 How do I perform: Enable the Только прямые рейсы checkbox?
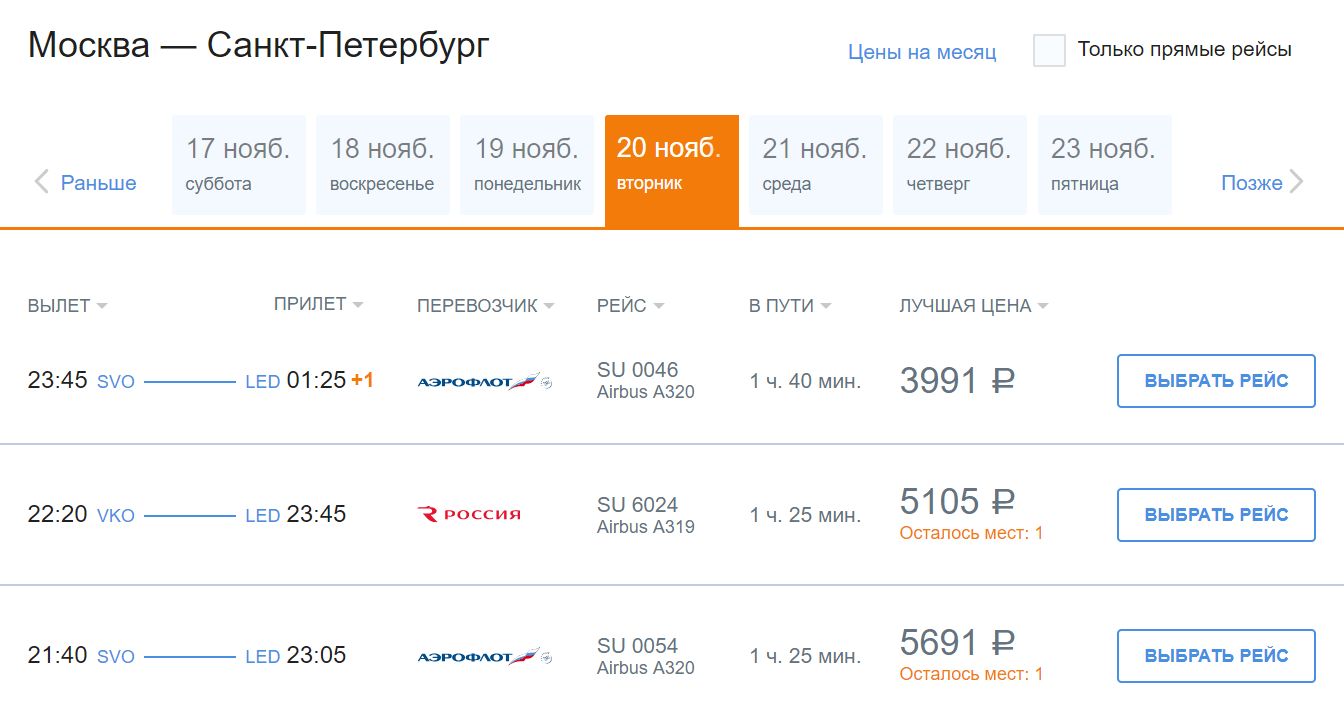pos(1049,50)
